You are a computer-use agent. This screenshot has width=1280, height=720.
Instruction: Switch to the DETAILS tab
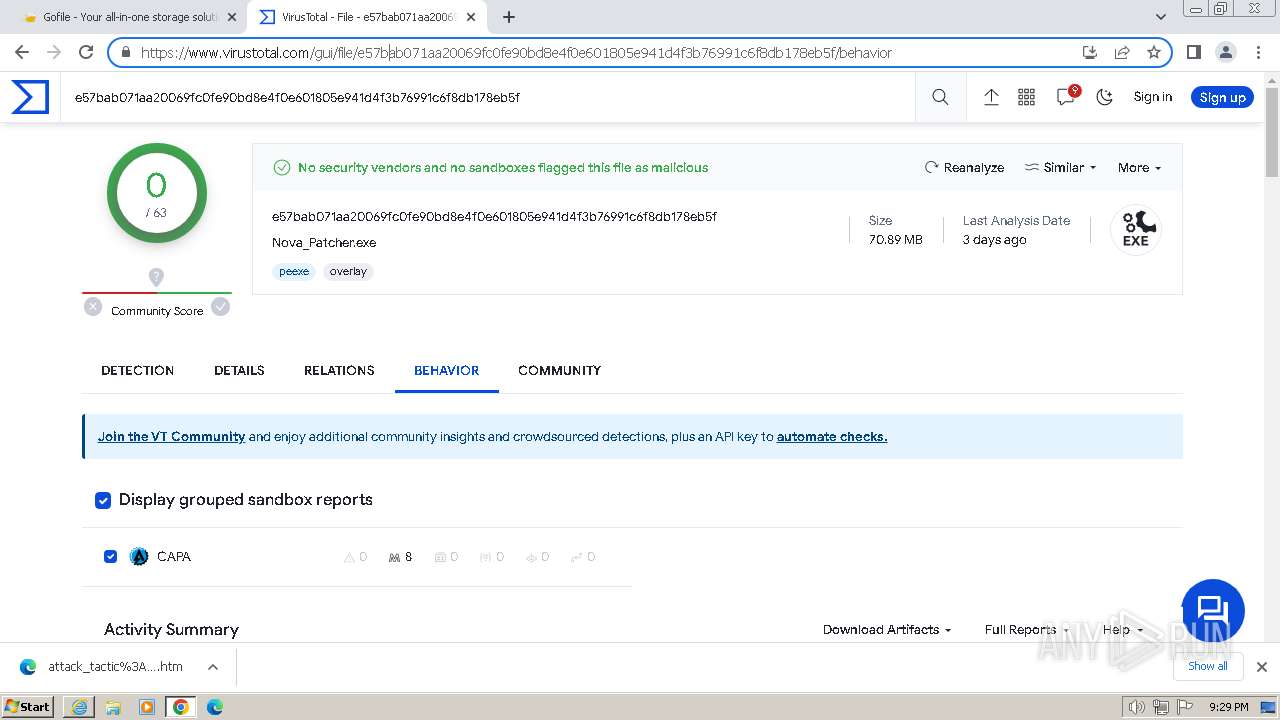coord(239,370)
